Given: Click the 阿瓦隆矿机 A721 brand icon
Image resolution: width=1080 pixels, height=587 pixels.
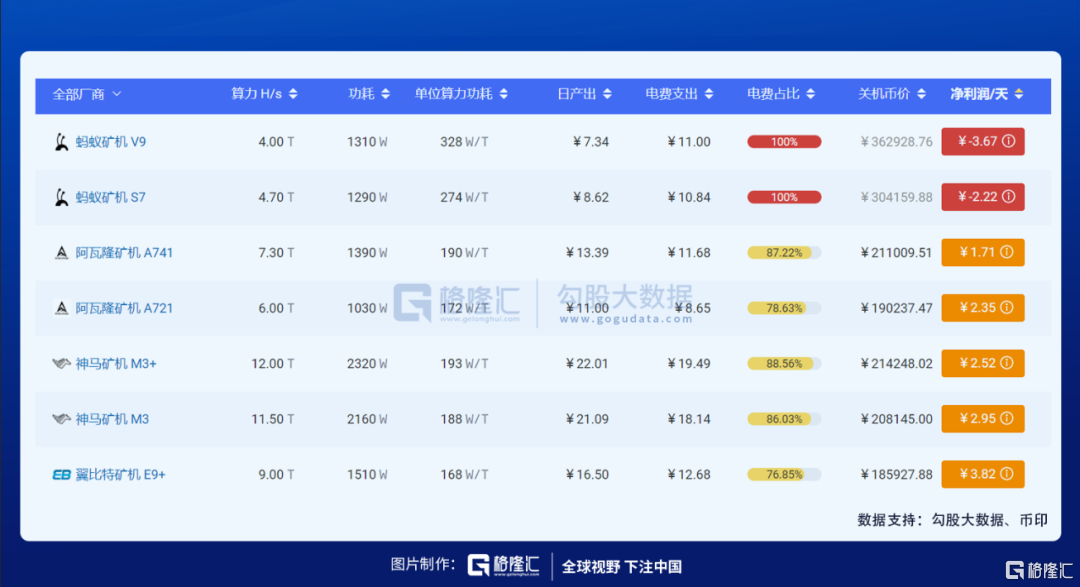Looking at the screenshot, I should (61, 308).
